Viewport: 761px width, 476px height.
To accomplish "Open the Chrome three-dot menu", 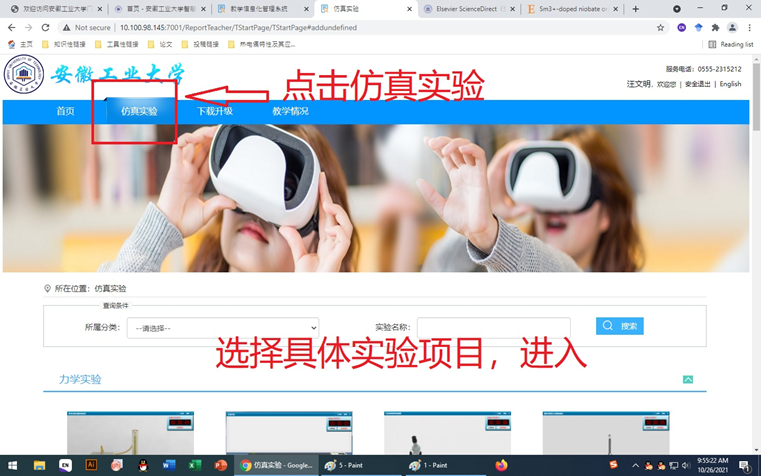I will coord(749,28).
